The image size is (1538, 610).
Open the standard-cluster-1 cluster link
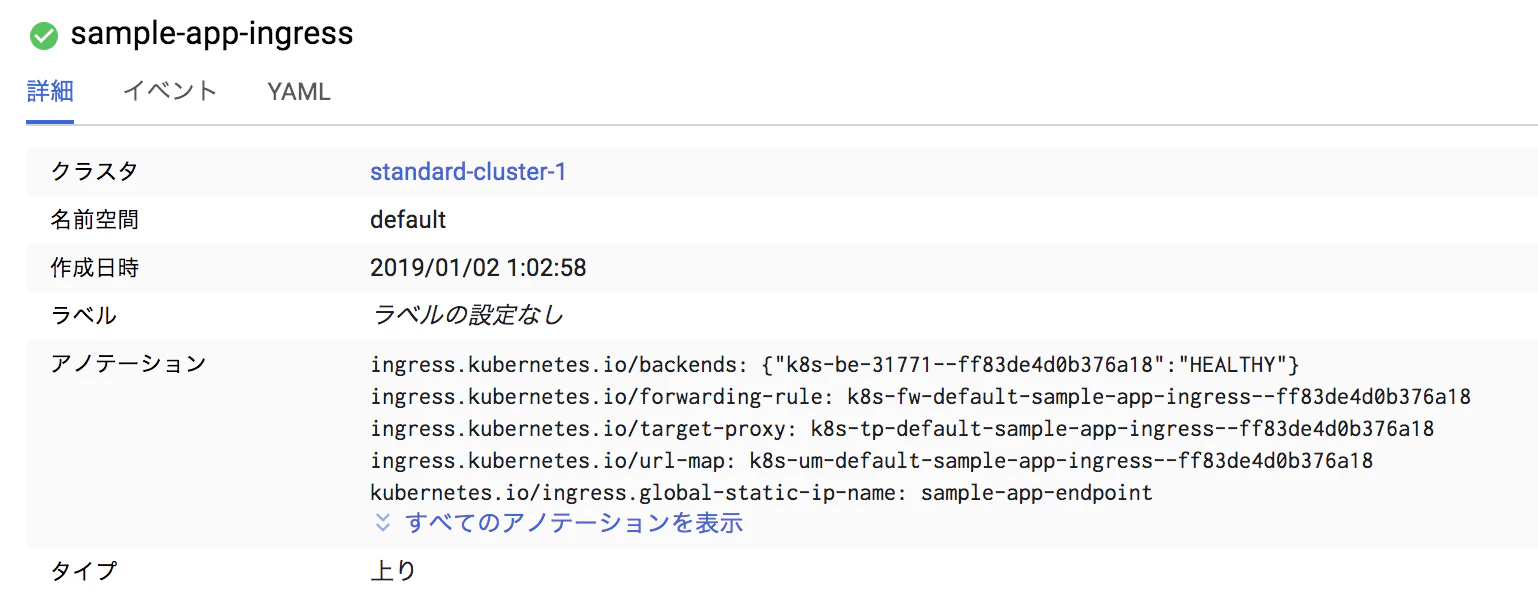(x=468, y=172)
